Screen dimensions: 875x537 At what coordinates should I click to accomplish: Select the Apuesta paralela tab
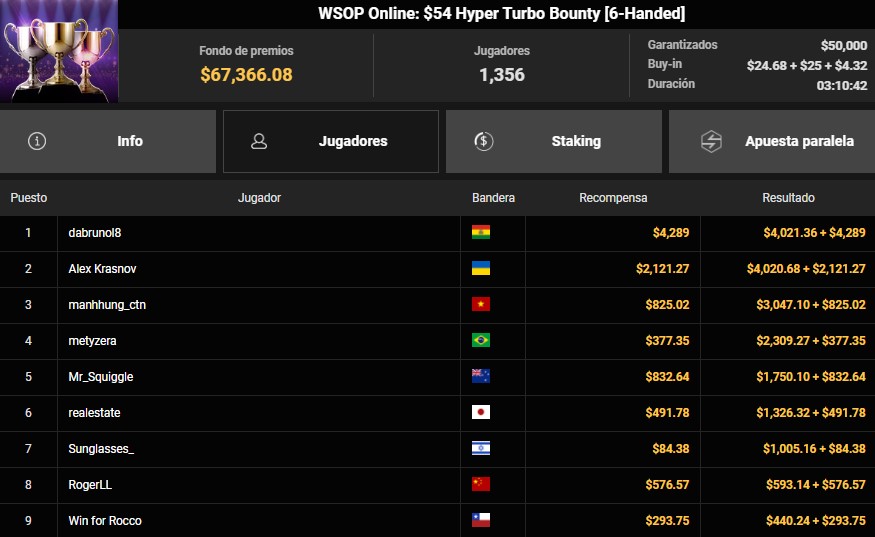pos(772,141)
